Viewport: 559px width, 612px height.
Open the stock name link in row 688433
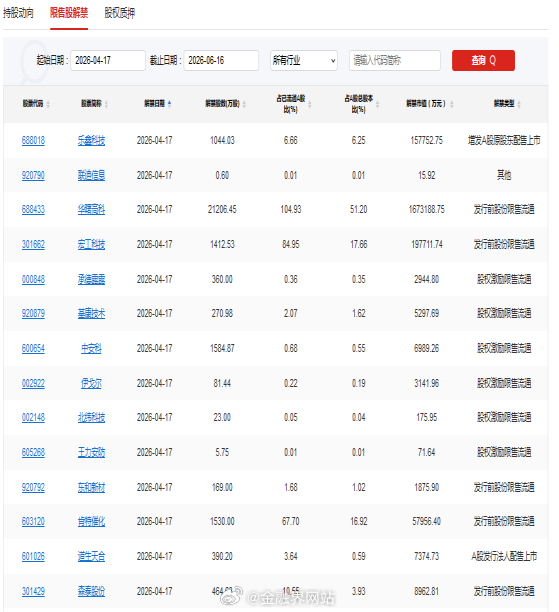tap(91, 210)
